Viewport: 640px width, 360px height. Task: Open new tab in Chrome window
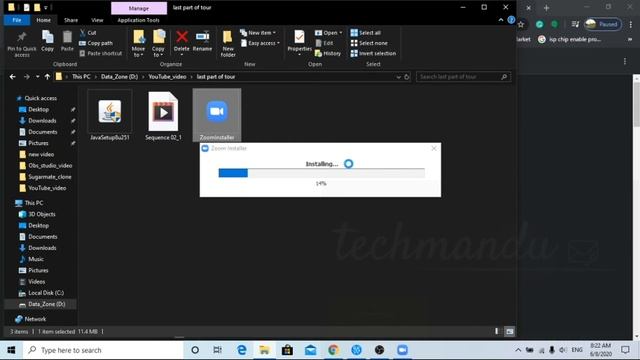tap(546, 8)
